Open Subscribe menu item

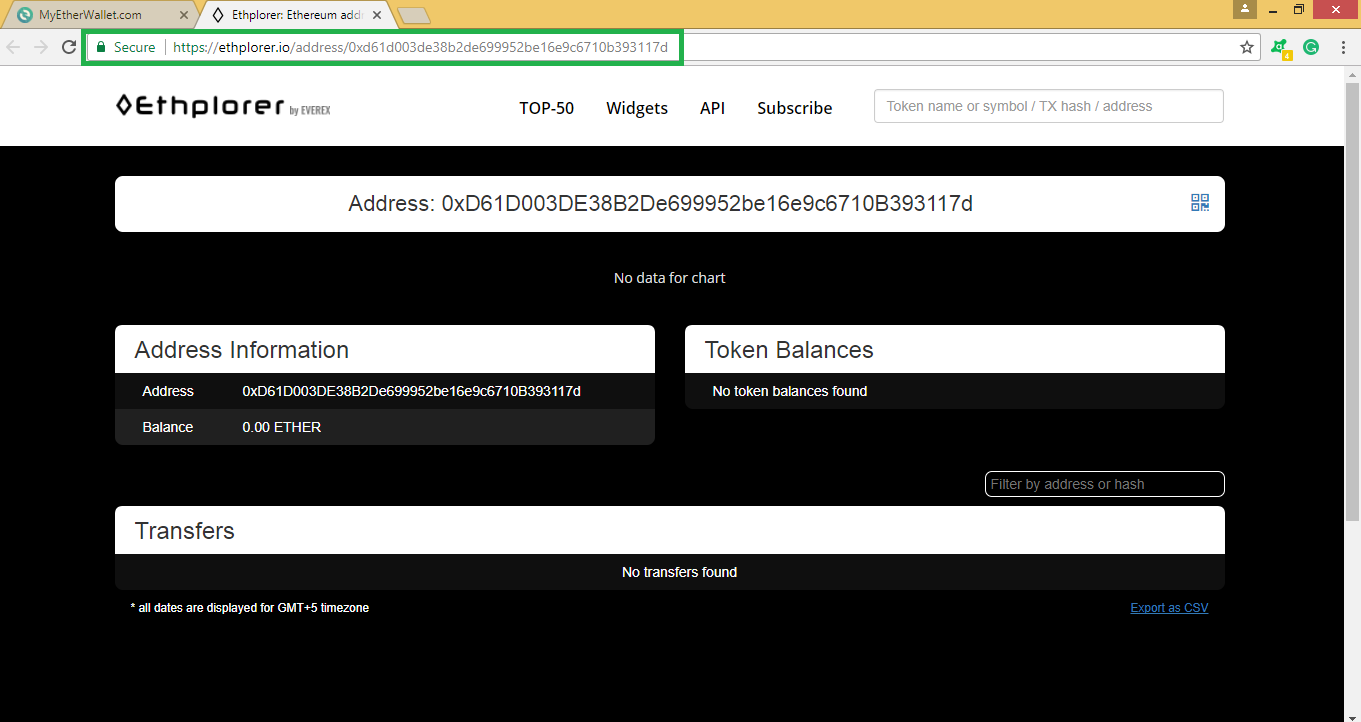(x=794, y=108)
